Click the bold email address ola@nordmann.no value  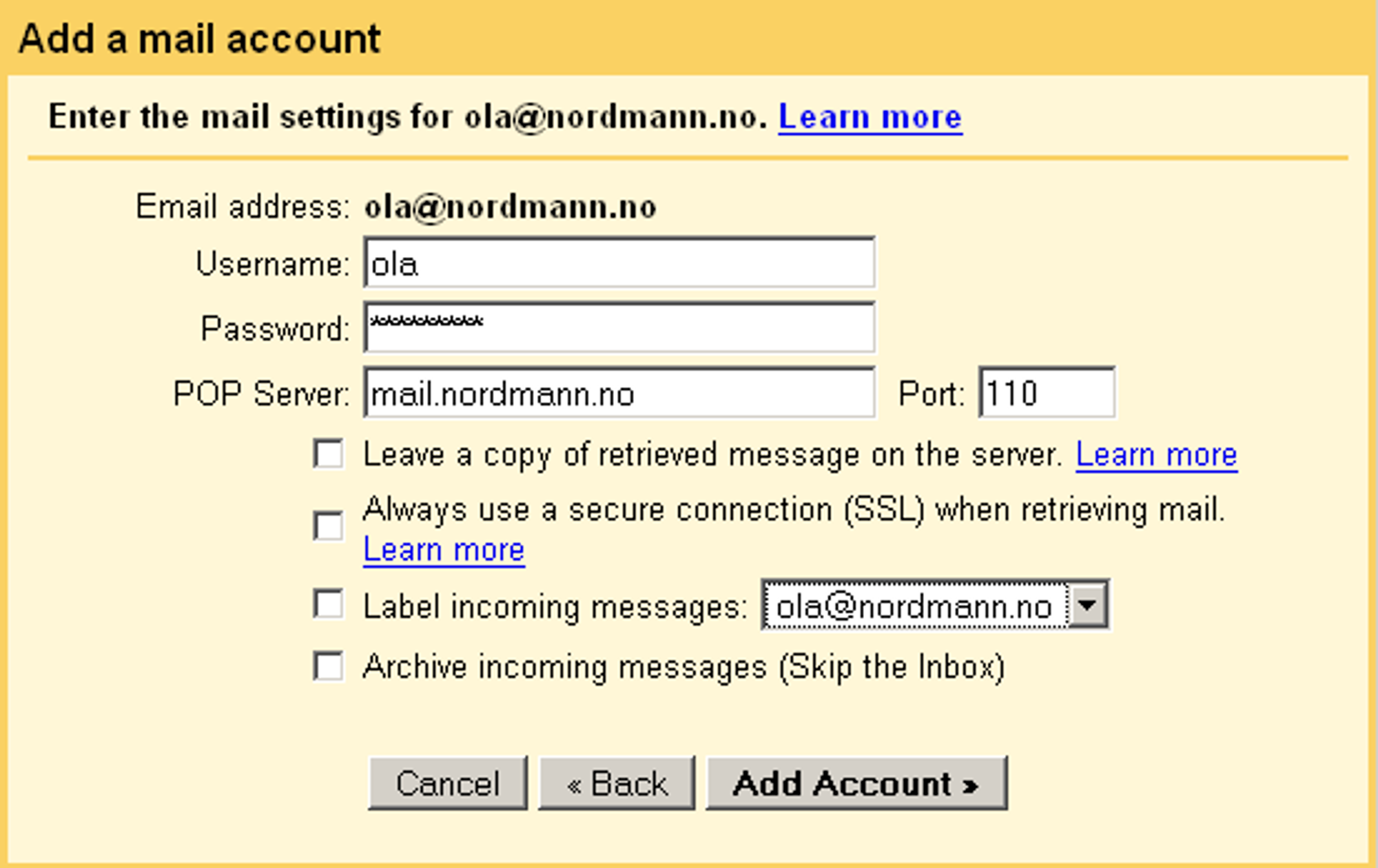coord(511,207)
